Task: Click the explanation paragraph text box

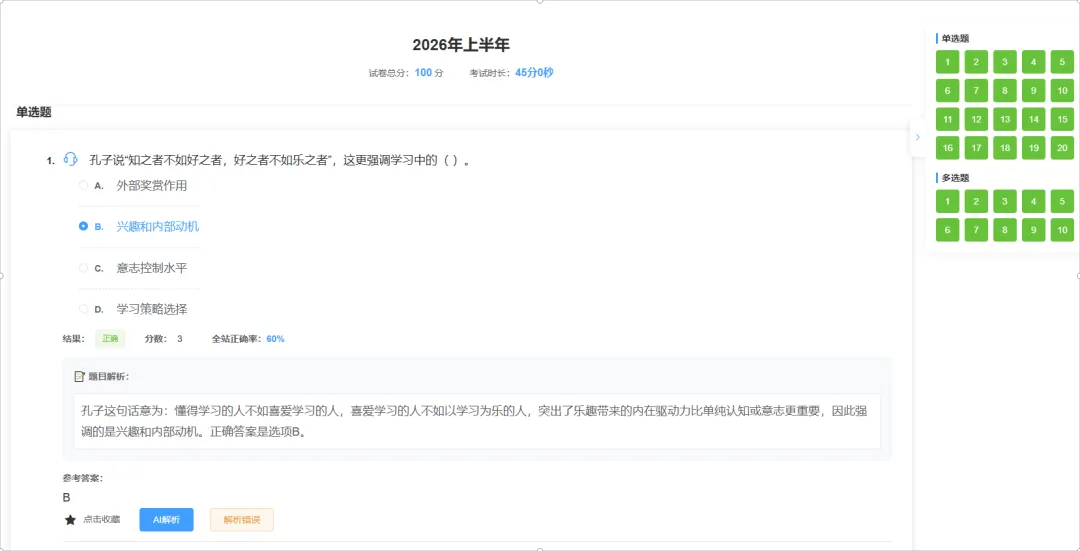Action: pos(477,422)
